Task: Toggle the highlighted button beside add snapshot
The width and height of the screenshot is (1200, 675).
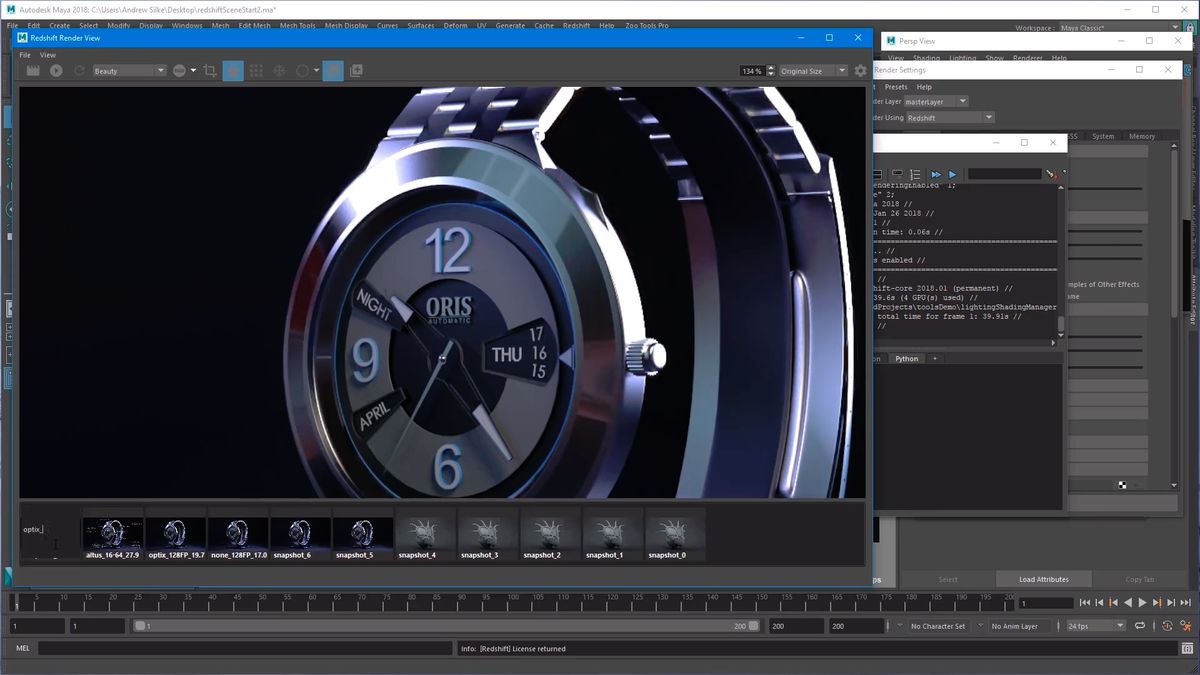Action: point(333,71)
